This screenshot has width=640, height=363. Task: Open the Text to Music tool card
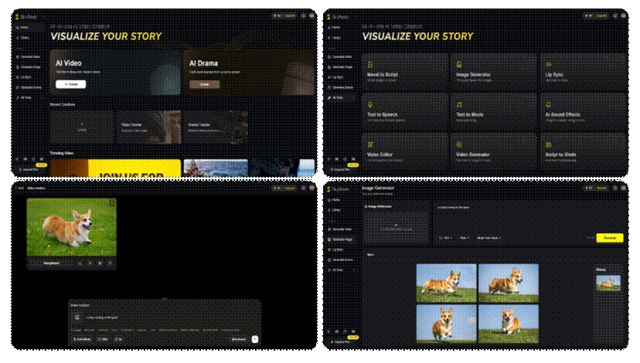pos(493,111)
